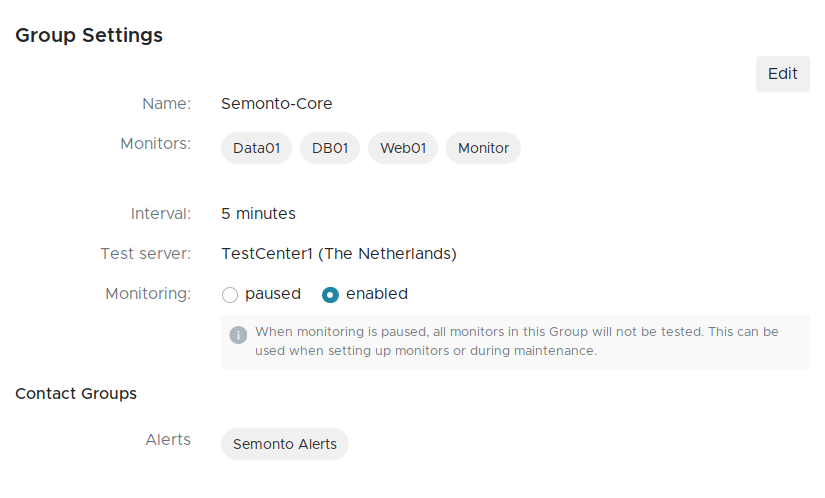The height and width of the screenshot is (498, 825).
Task: Click the Monitors field label
Action: tap(155, 144)
